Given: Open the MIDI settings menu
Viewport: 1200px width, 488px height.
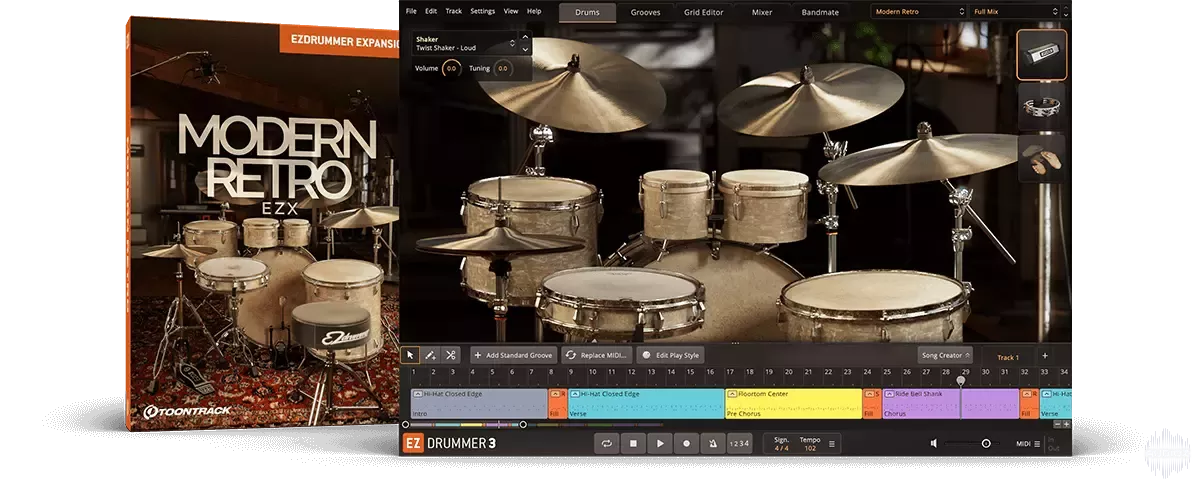Looking at the screenshot, I should coord(1029,443).
